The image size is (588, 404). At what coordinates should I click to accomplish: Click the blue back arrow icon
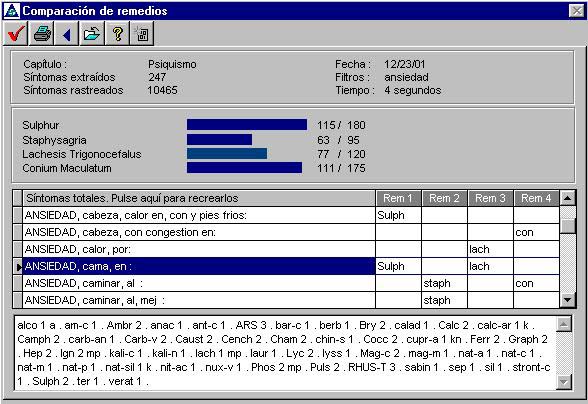point(66,34)
